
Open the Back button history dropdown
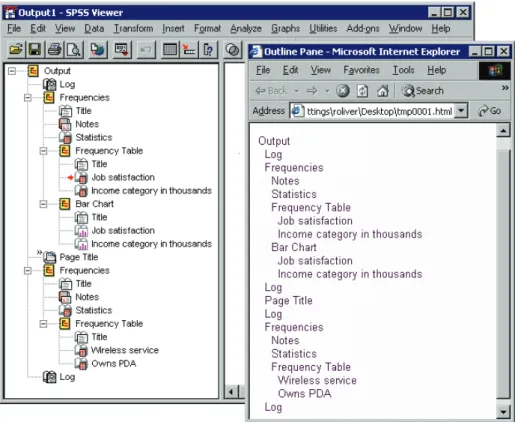click(x=296, y=91)
